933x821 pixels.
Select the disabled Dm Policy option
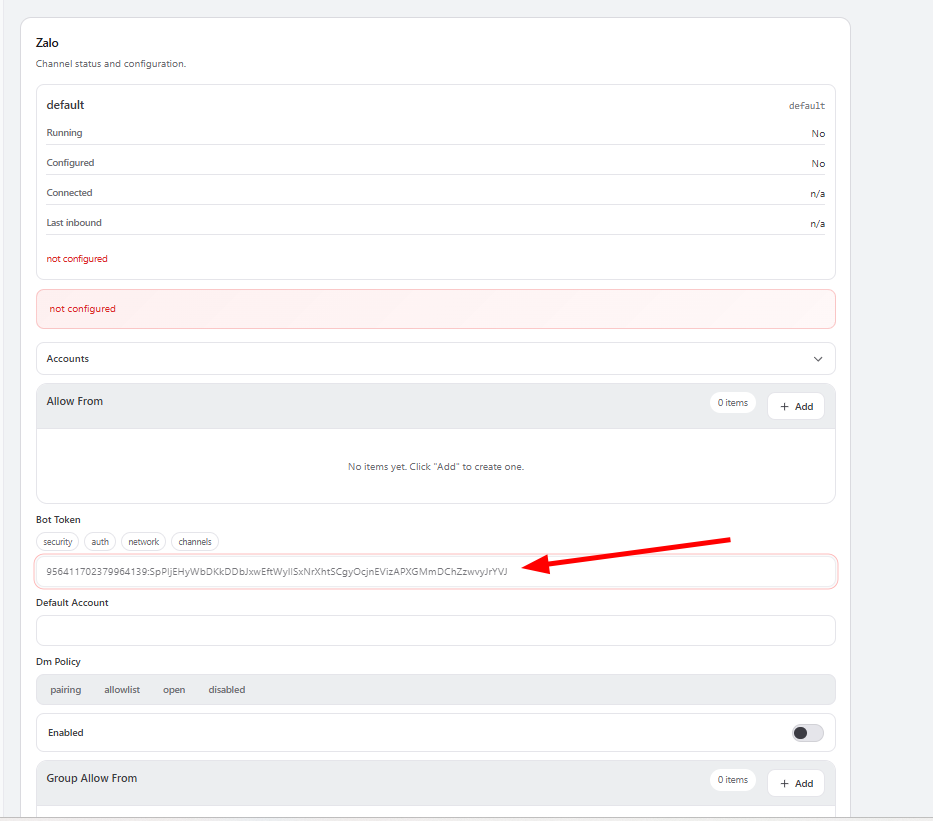click(227, 690)
